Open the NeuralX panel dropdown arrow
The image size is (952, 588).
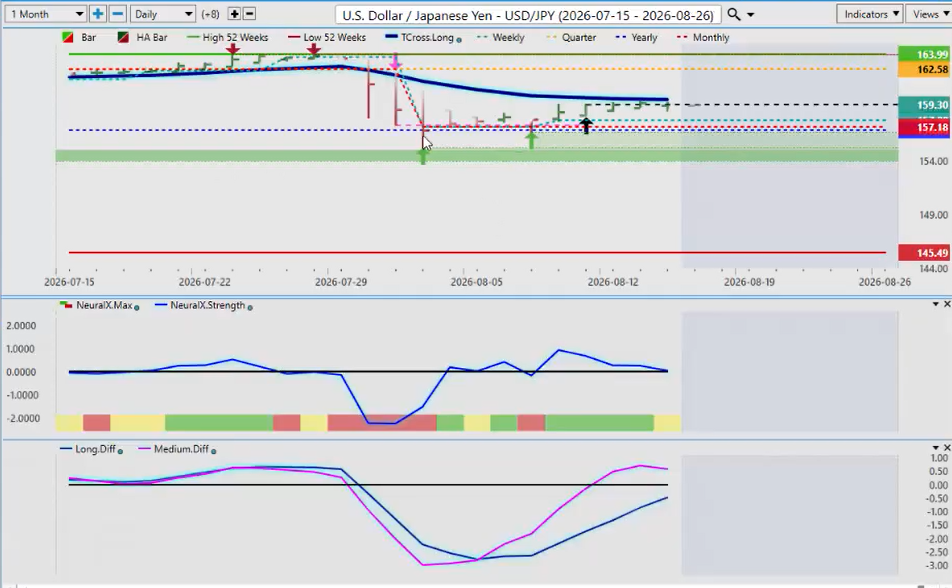click(936, 304)
